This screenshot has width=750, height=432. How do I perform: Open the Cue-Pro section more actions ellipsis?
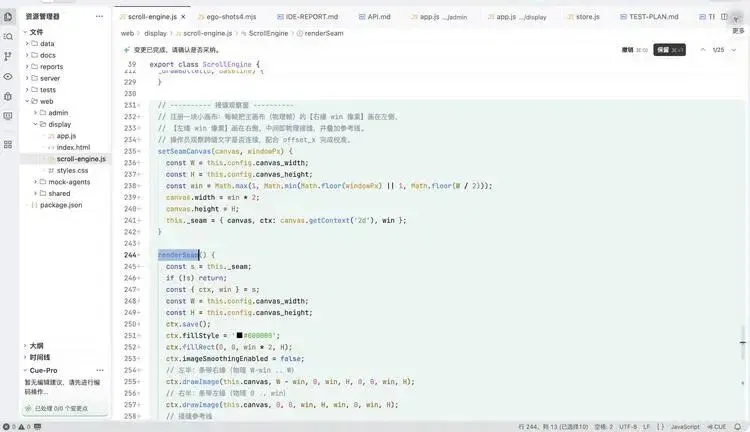[99, 370]
